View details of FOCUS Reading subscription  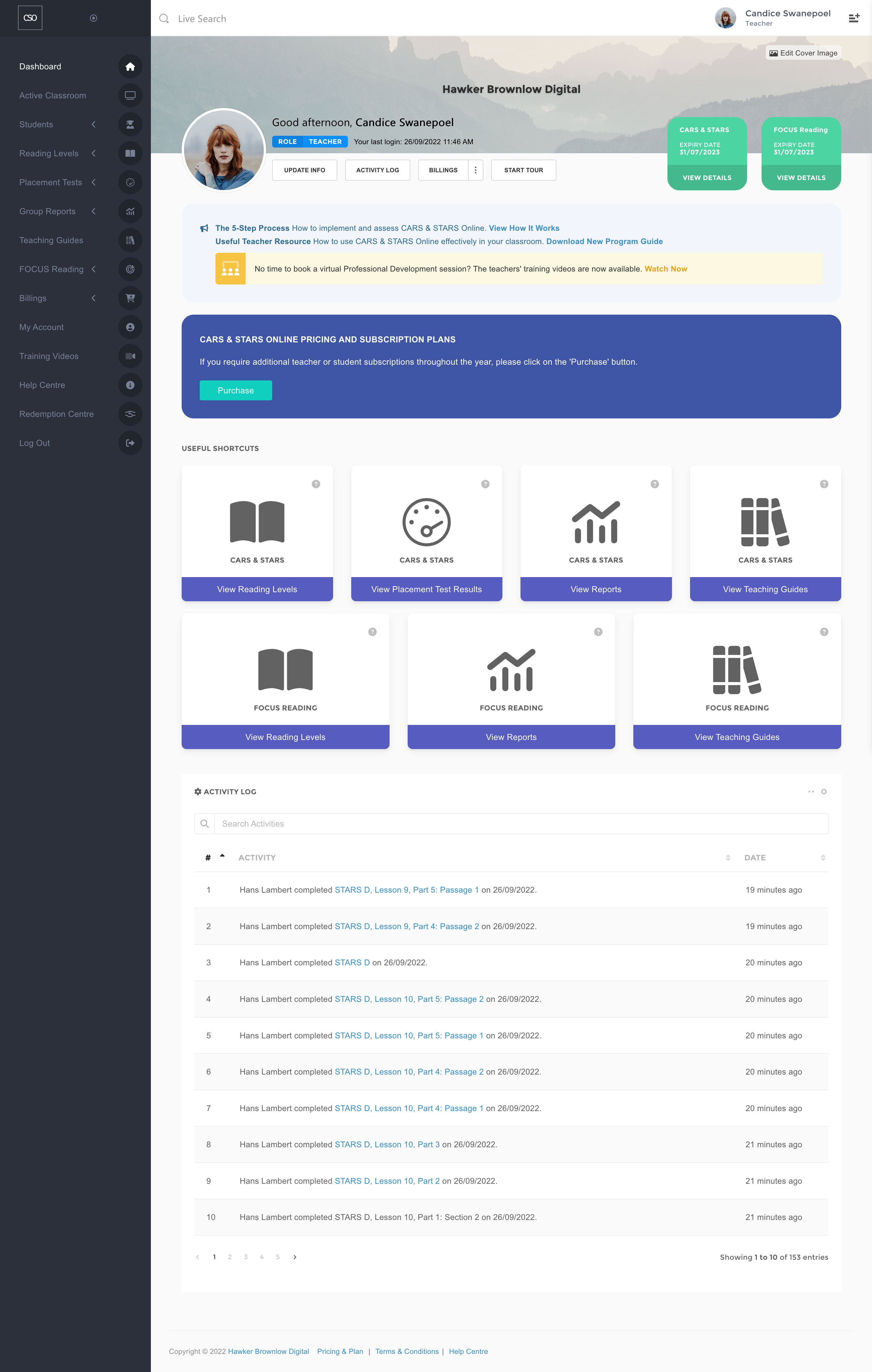coord(801,178)
